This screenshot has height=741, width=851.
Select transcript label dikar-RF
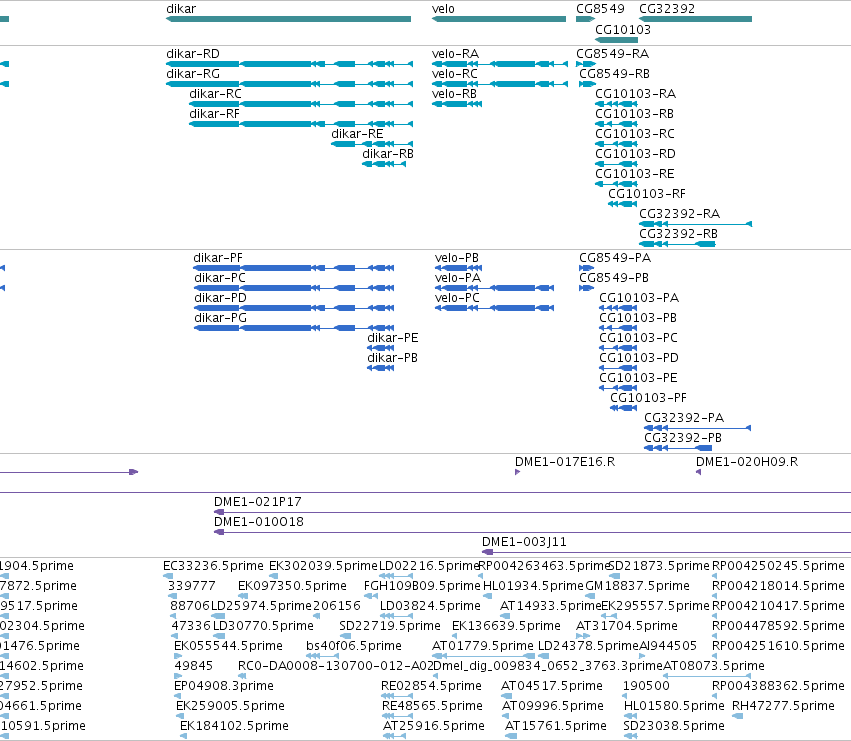[214, 114]
